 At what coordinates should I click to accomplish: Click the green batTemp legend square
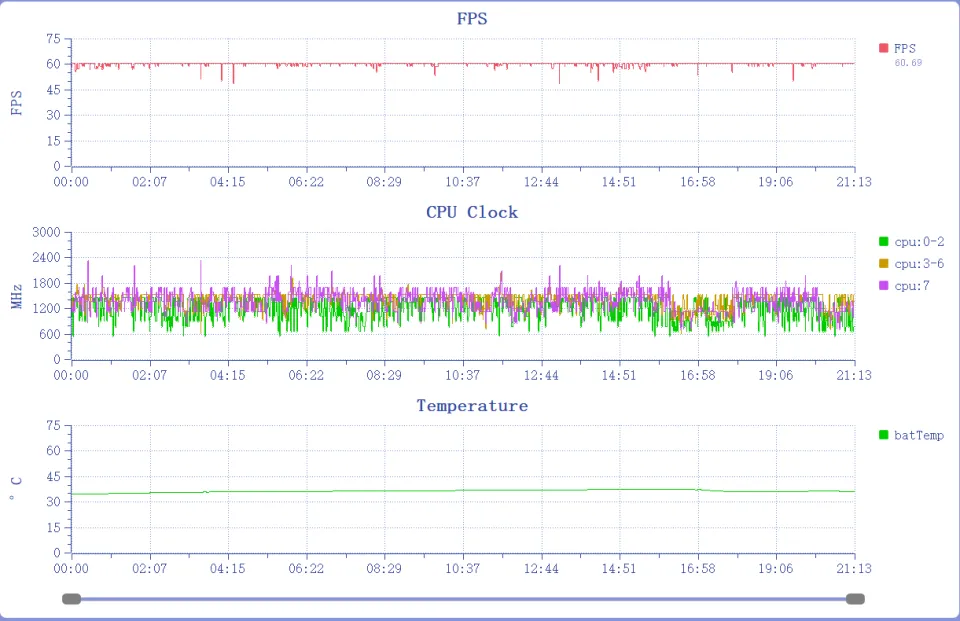(x=883, y=435)
